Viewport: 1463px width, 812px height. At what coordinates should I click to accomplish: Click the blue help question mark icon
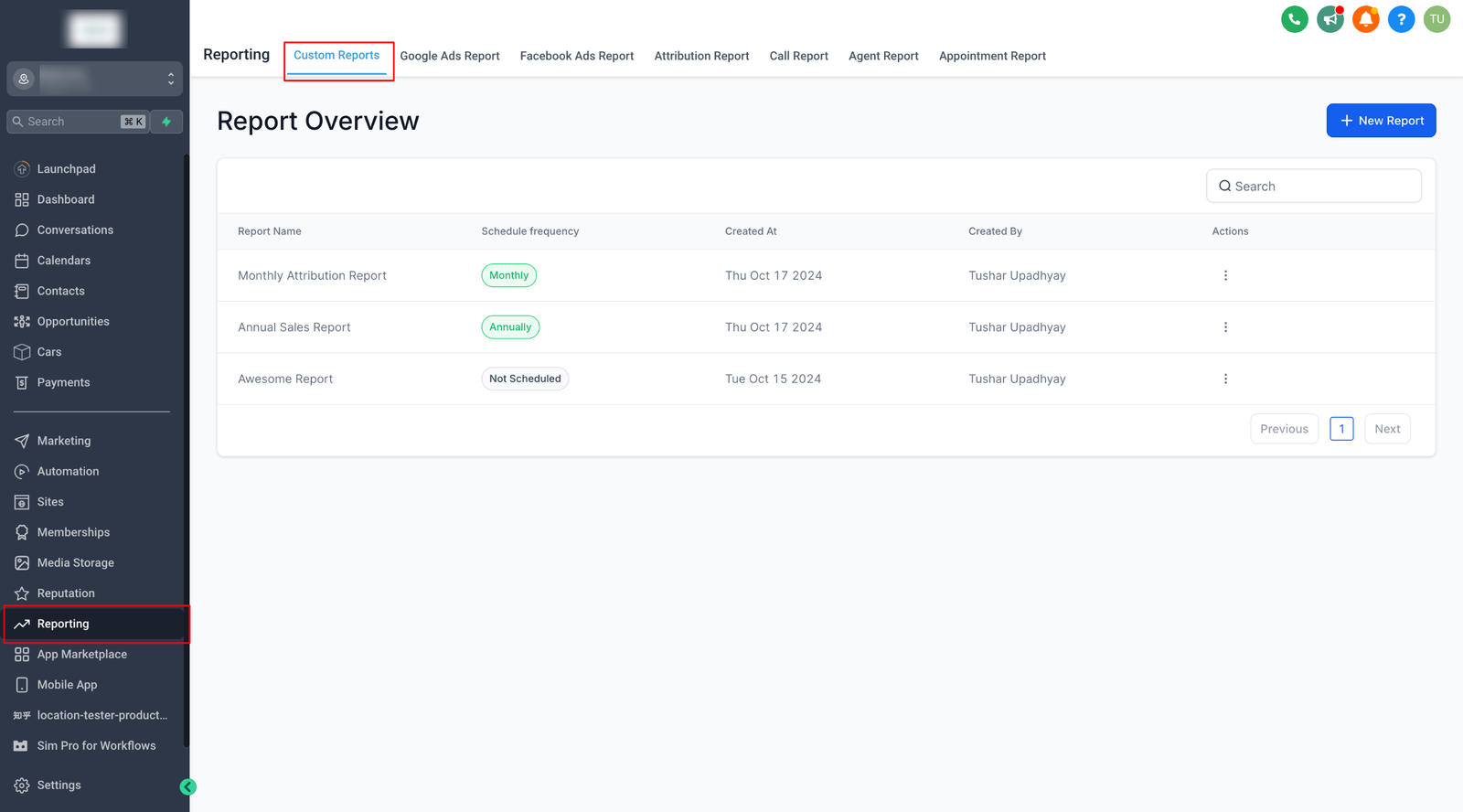coord(1401,19)
